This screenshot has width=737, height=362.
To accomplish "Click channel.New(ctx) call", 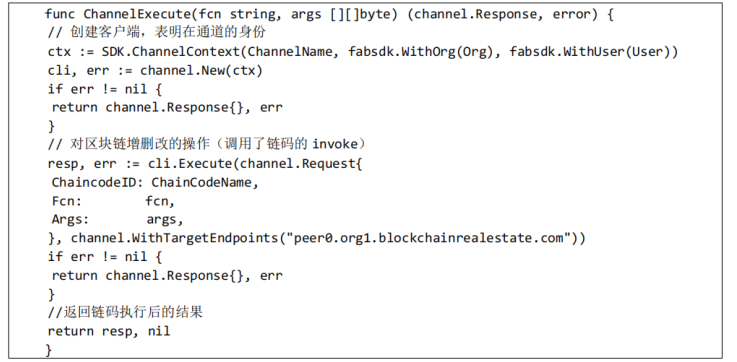I will pos(201,71).
